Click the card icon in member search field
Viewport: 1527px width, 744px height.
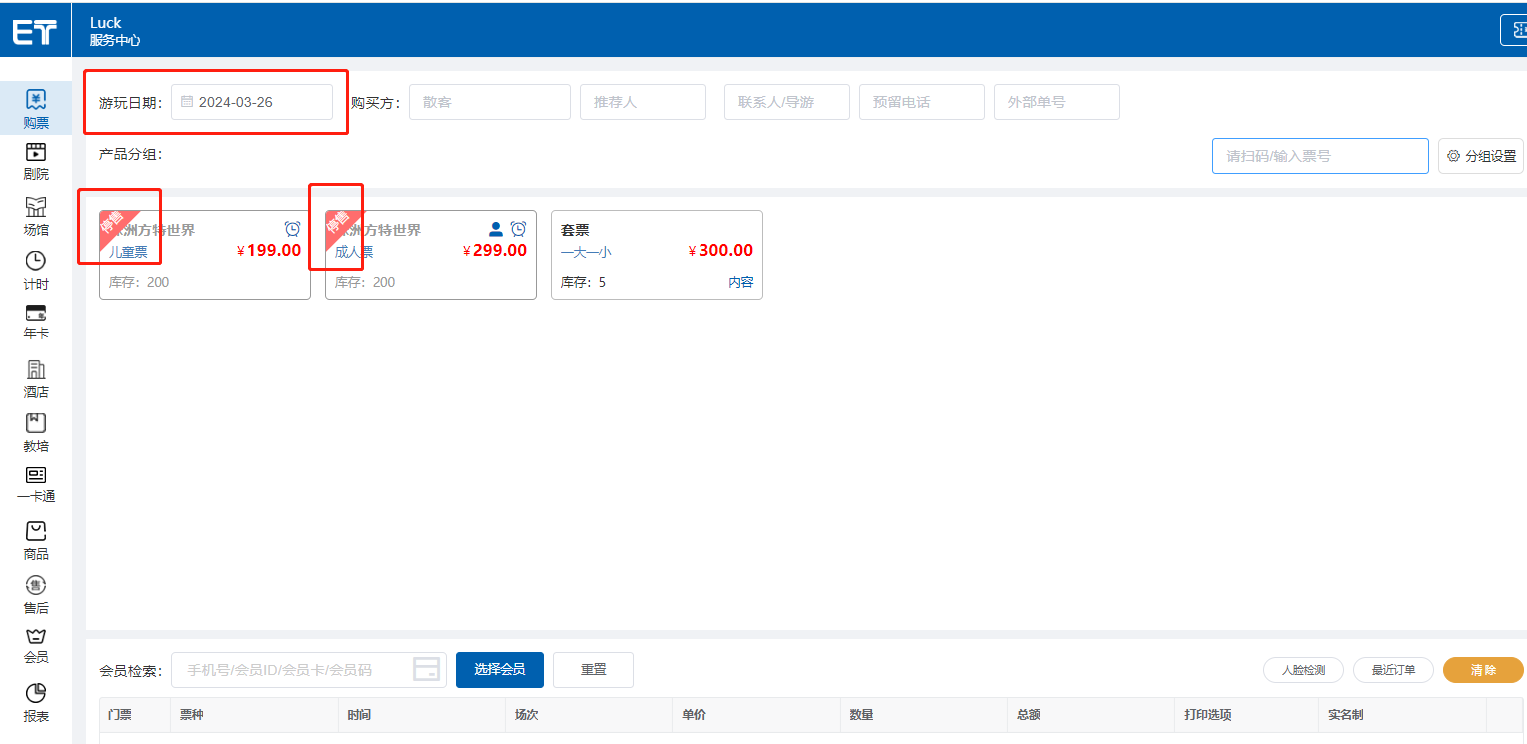427,670
